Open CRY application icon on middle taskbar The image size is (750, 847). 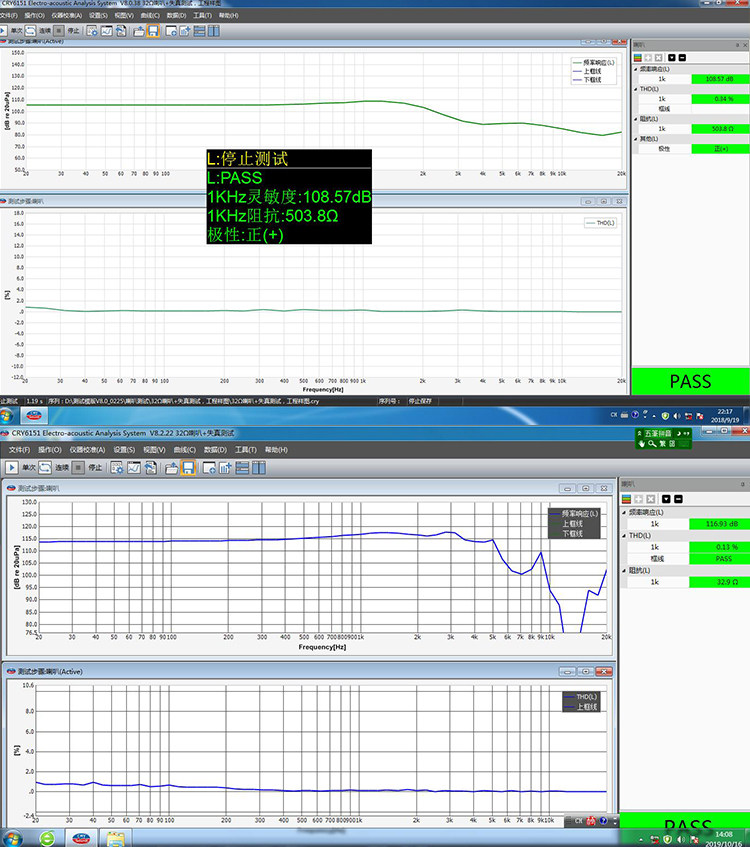[34, 415]
